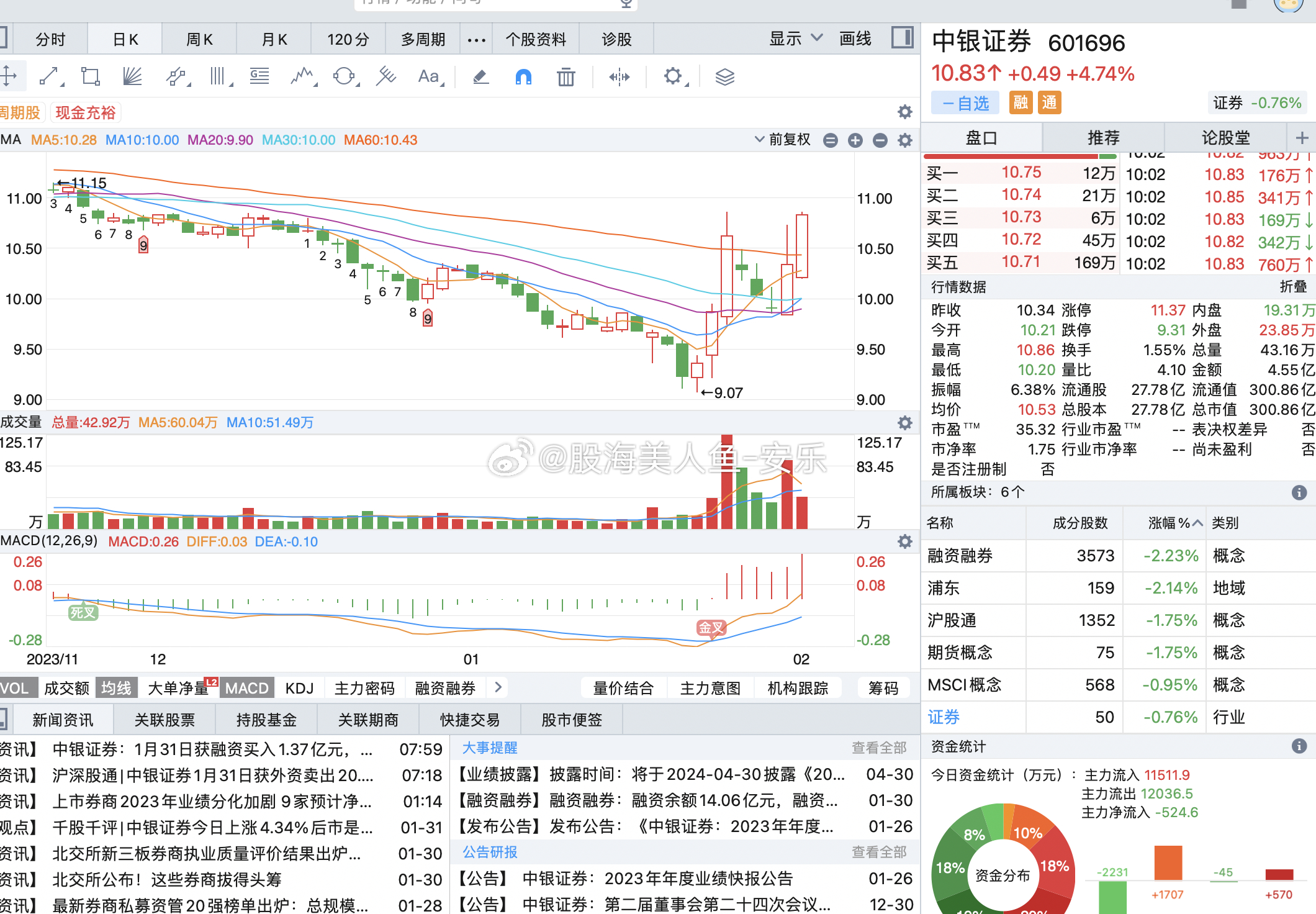1316x914 pixels.
Task: Click the plus to add panel tab
Action: tap(1302, 138)
